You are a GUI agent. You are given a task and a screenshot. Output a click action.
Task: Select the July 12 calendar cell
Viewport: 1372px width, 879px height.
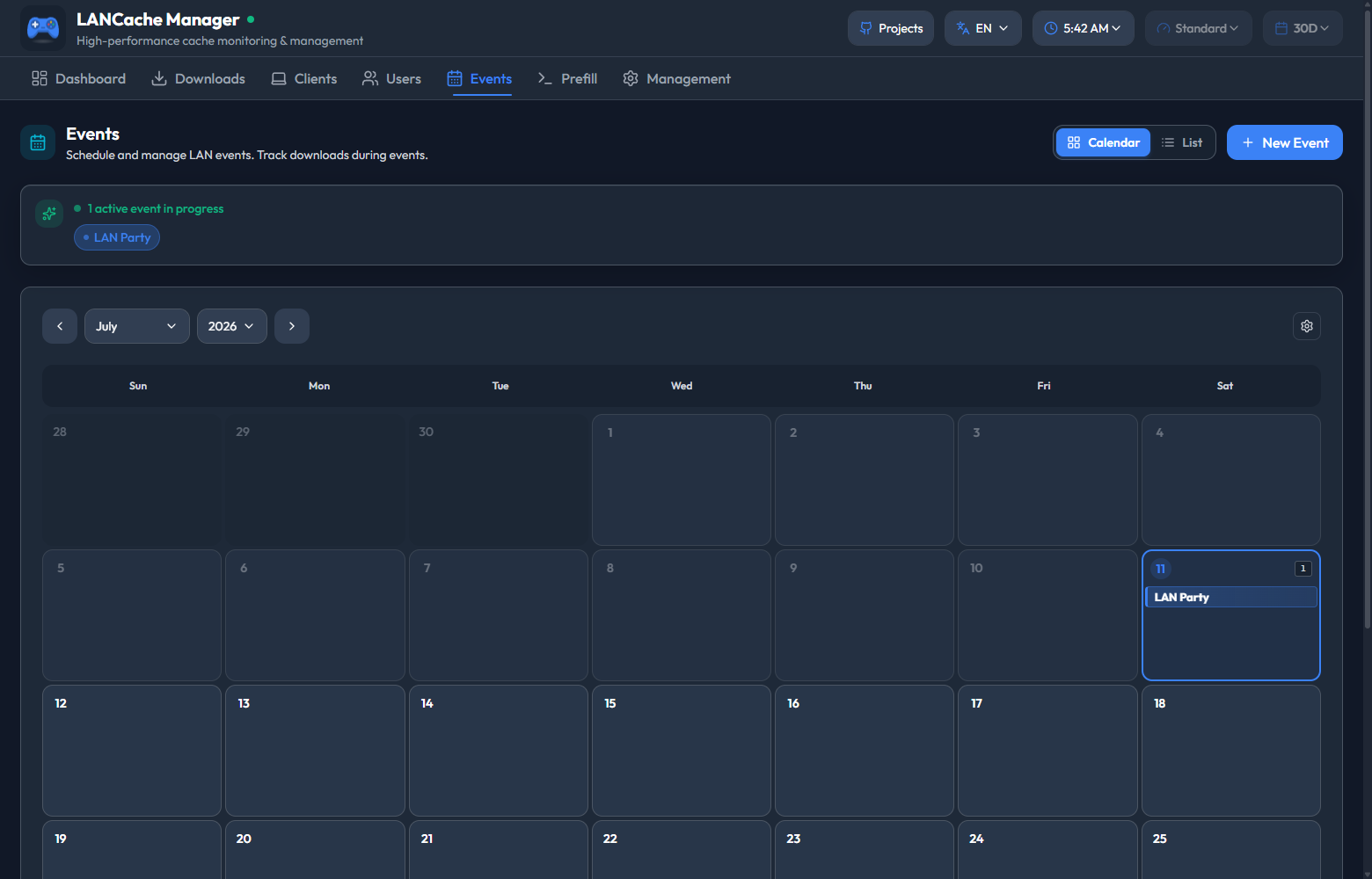tap(132, 751)
